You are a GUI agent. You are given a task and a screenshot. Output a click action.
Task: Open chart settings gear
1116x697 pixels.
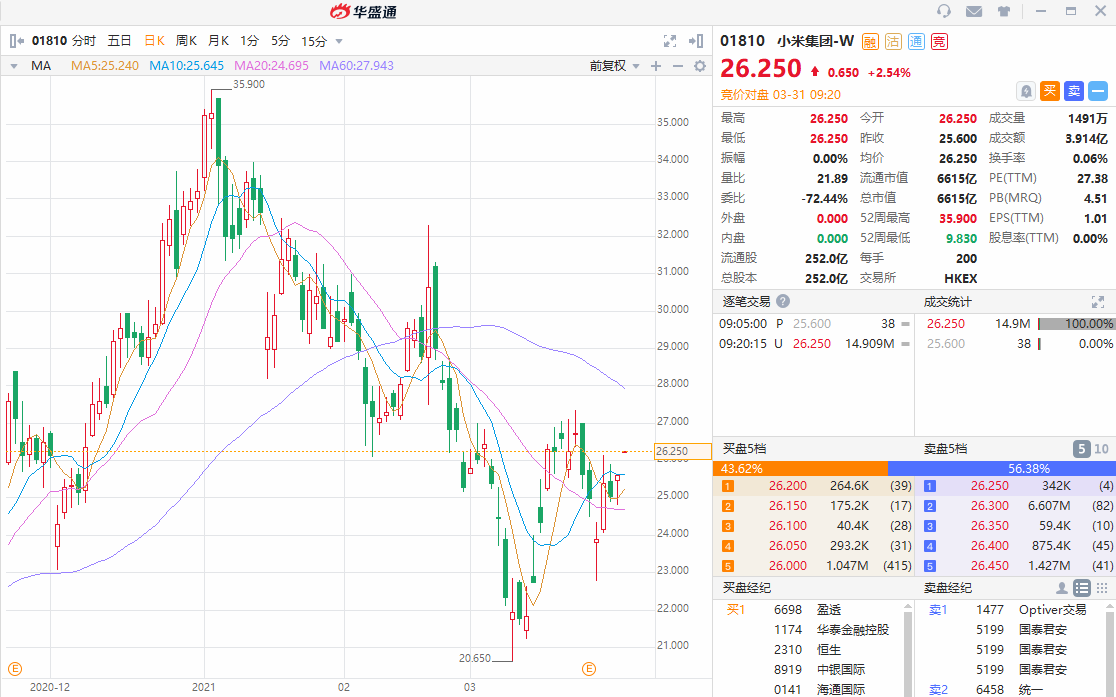tap(700, 65)
